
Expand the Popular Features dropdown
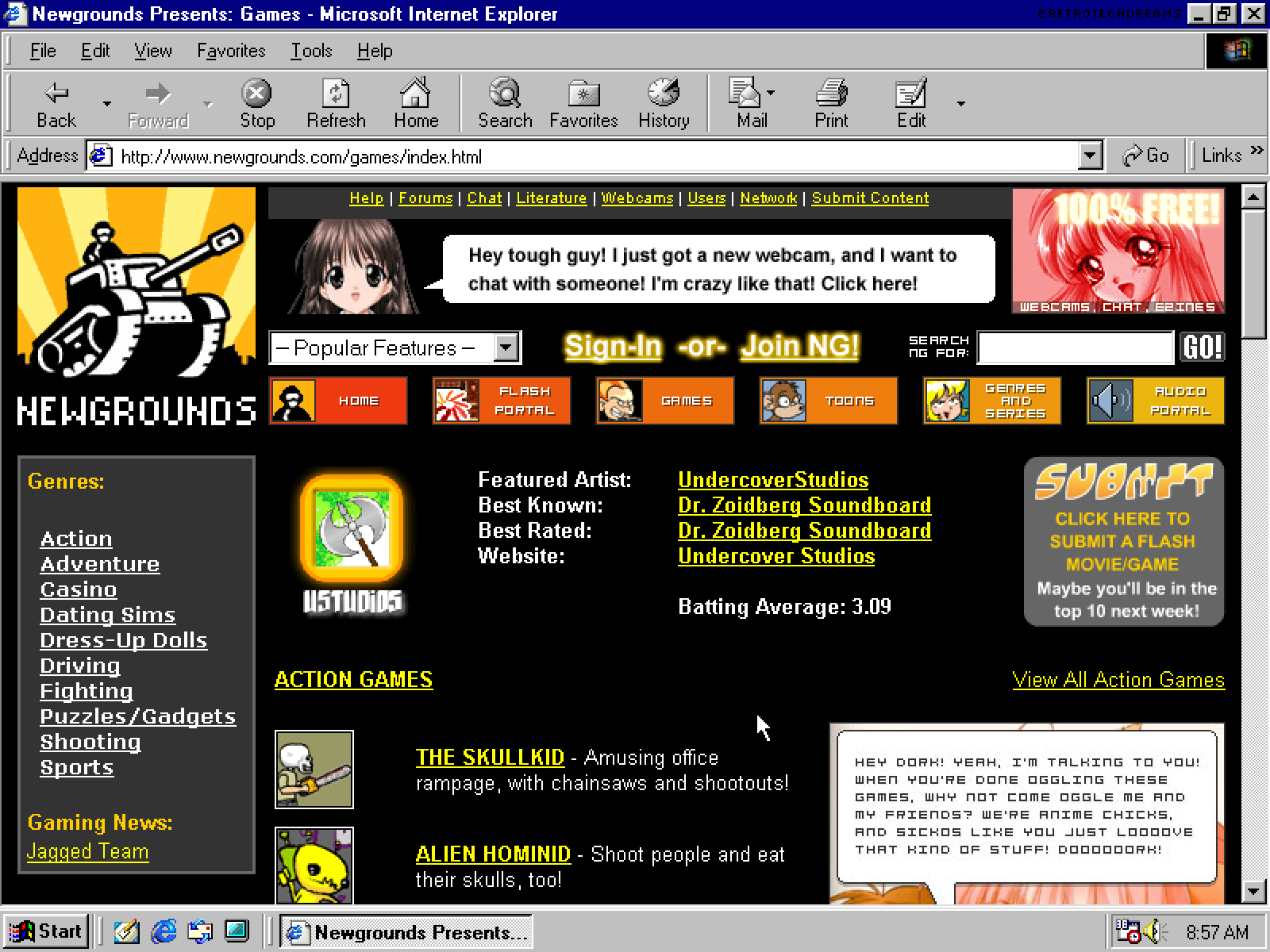click(506, 347)
